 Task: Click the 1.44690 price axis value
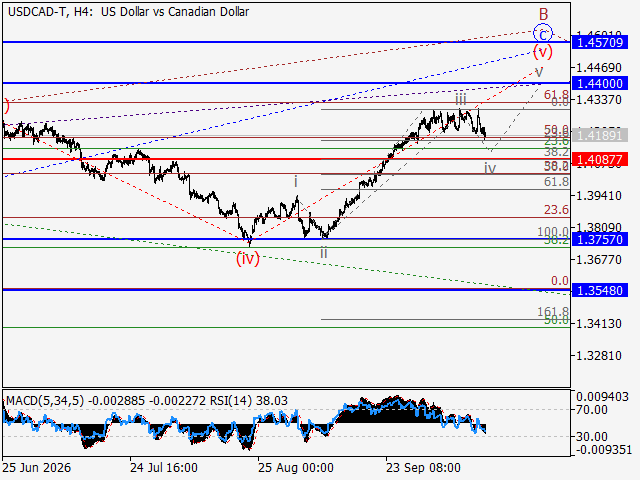click(599, 67)
